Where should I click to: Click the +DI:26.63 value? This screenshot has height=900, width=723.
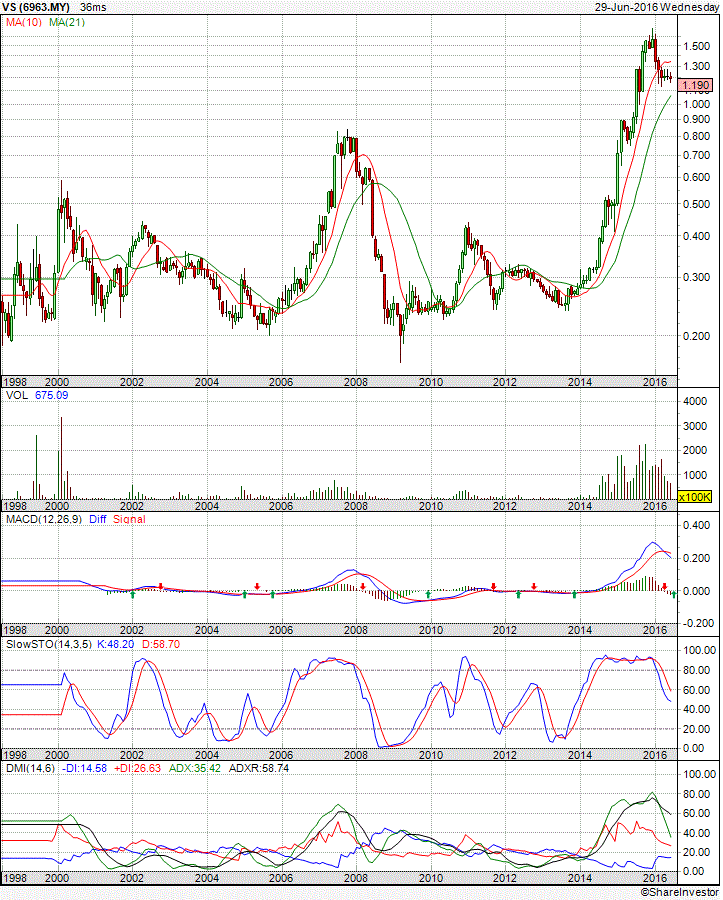(x=137, y=769)
